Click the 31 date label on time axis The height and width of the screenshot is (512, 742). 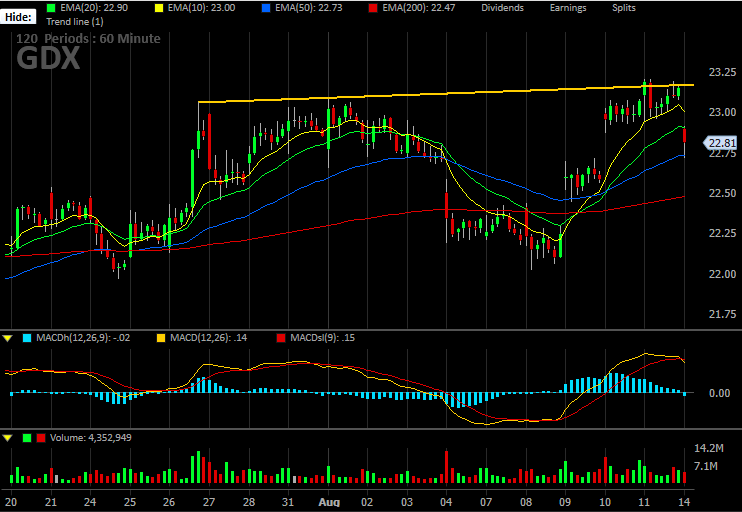pos(288,502)
